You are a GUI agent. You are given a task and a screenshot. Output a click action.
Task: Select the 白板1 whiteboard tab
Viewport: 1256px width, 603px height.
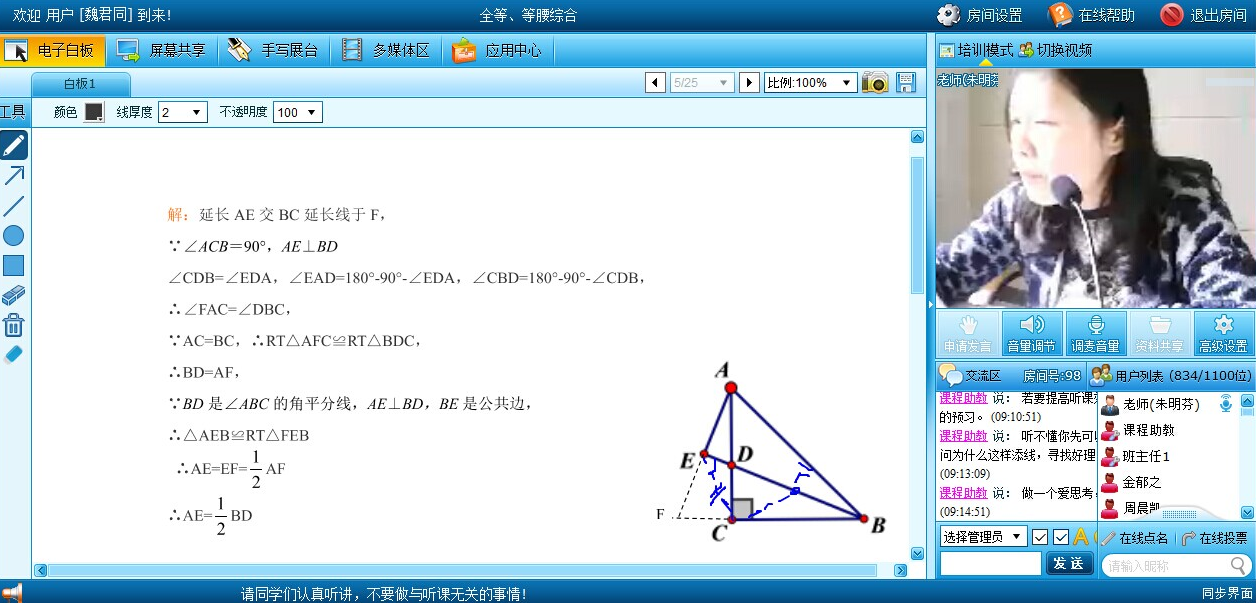[x=80, y=83]
